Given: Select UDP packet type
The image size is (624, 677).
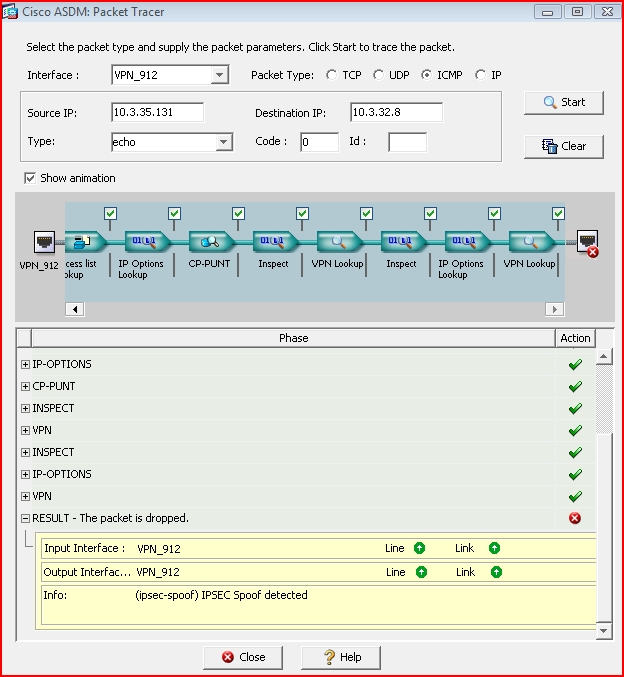Looking at the screenshot, I should point(378,75).
